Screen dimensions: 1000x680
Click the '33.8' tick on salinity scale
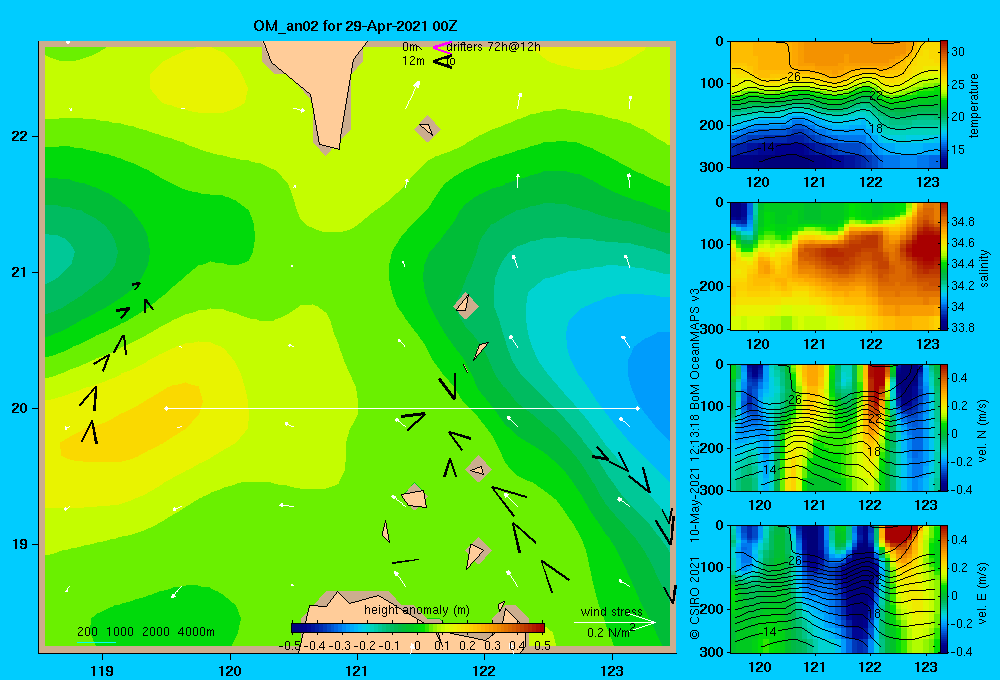(963, 328)
